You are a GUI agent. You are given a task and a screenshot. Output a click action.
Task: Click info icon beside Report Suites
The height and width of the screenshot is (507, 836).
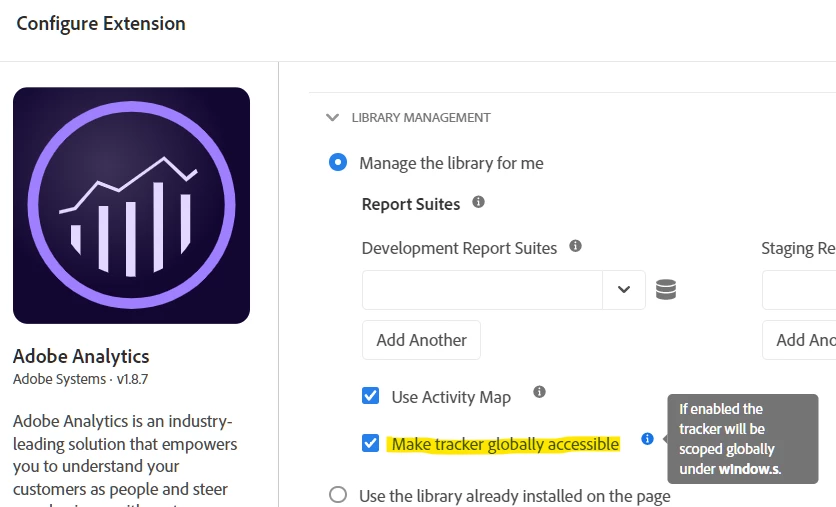(x=478, y=202)
